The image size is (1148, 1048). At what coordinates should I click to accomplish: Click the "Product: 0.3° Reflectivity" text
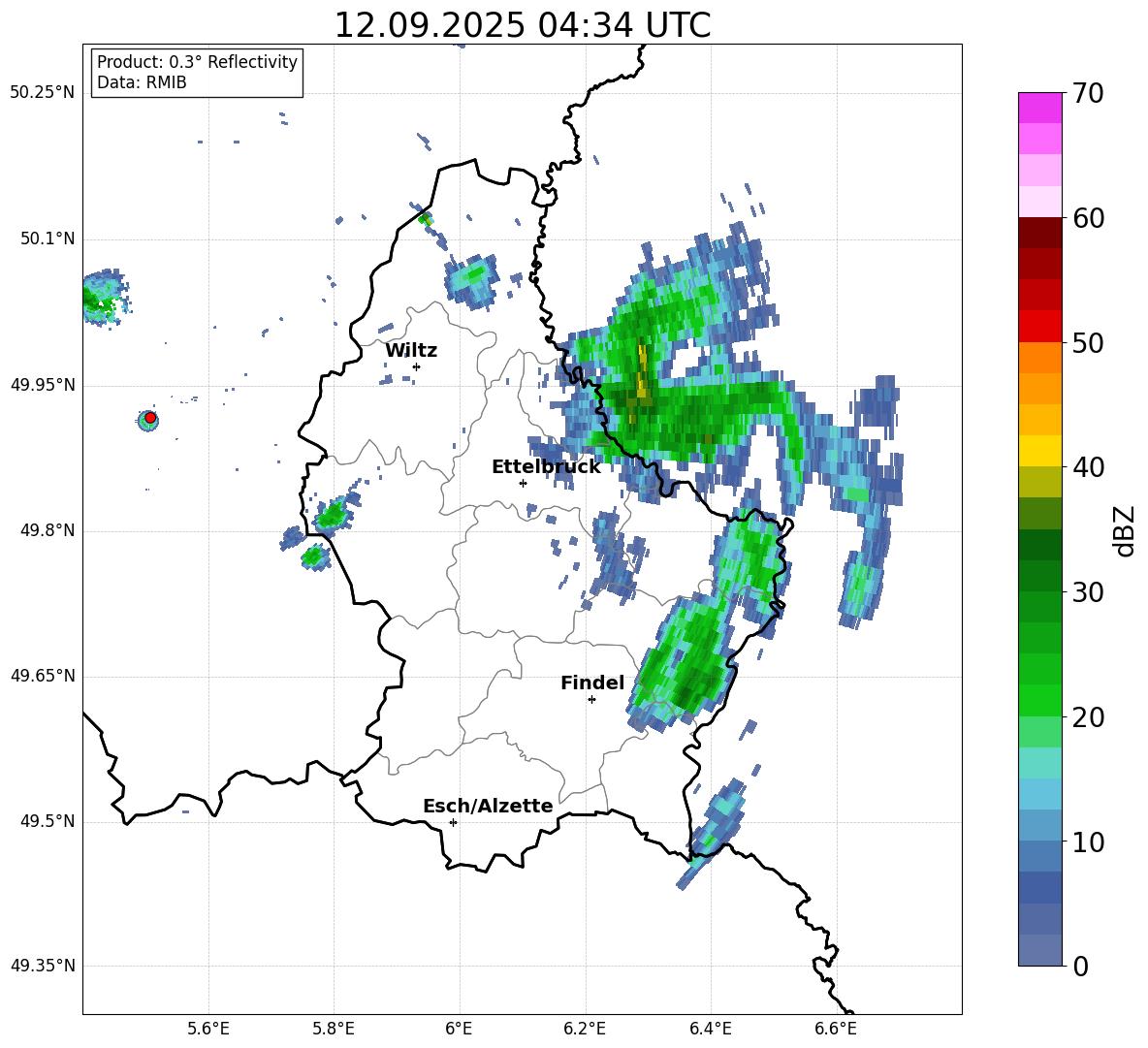pyautogui.click(x=197, y=62)
